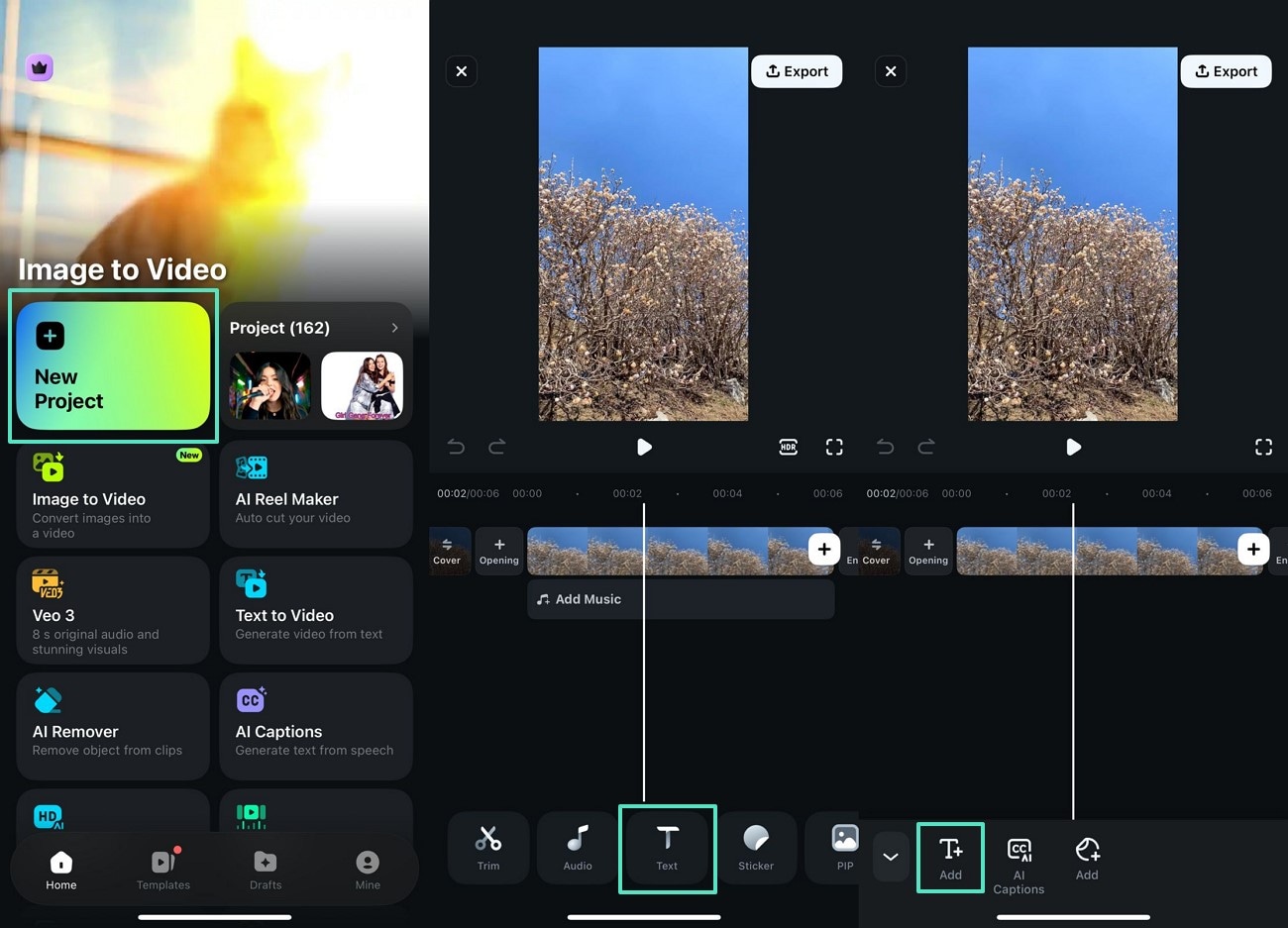Image resolution: width=1288 pixels, height=928 pixels.
Task: Tap the Add sticker-shaped icon with plus
Action: pos(1087,858)
